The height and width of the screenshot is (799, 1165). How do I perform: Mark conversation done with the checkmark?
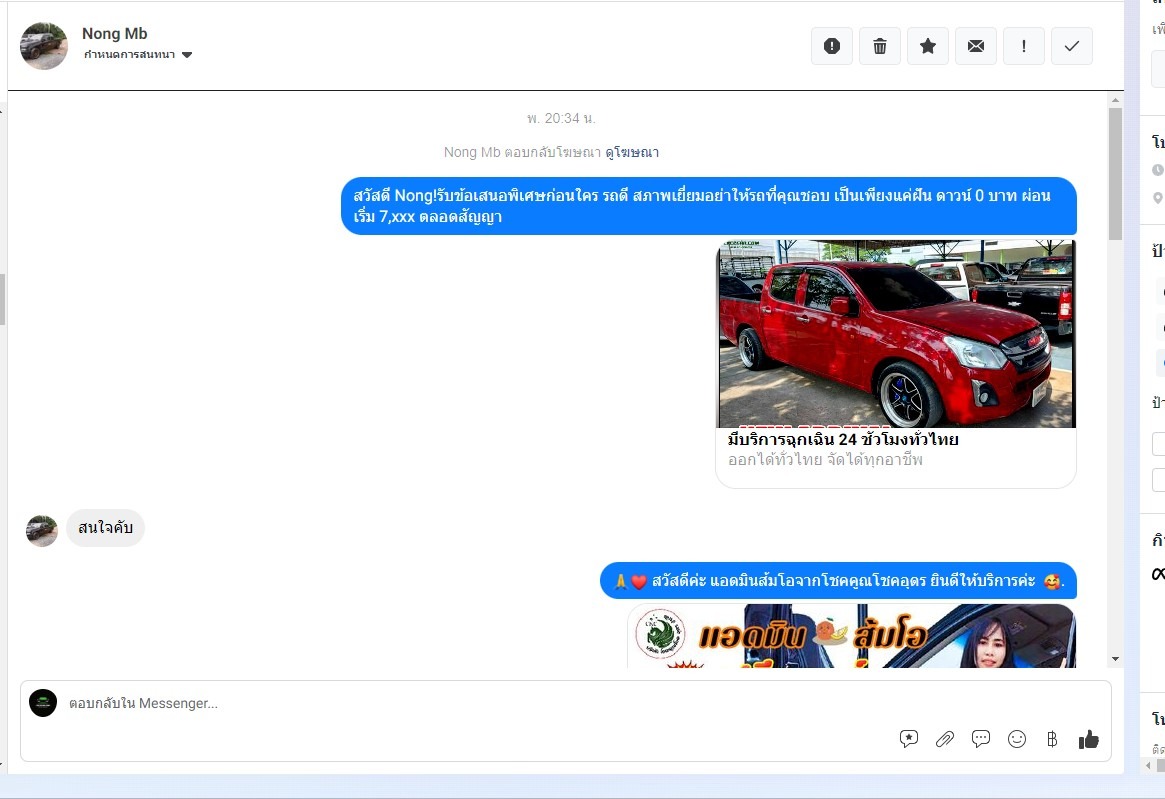tap(1072, 46)
